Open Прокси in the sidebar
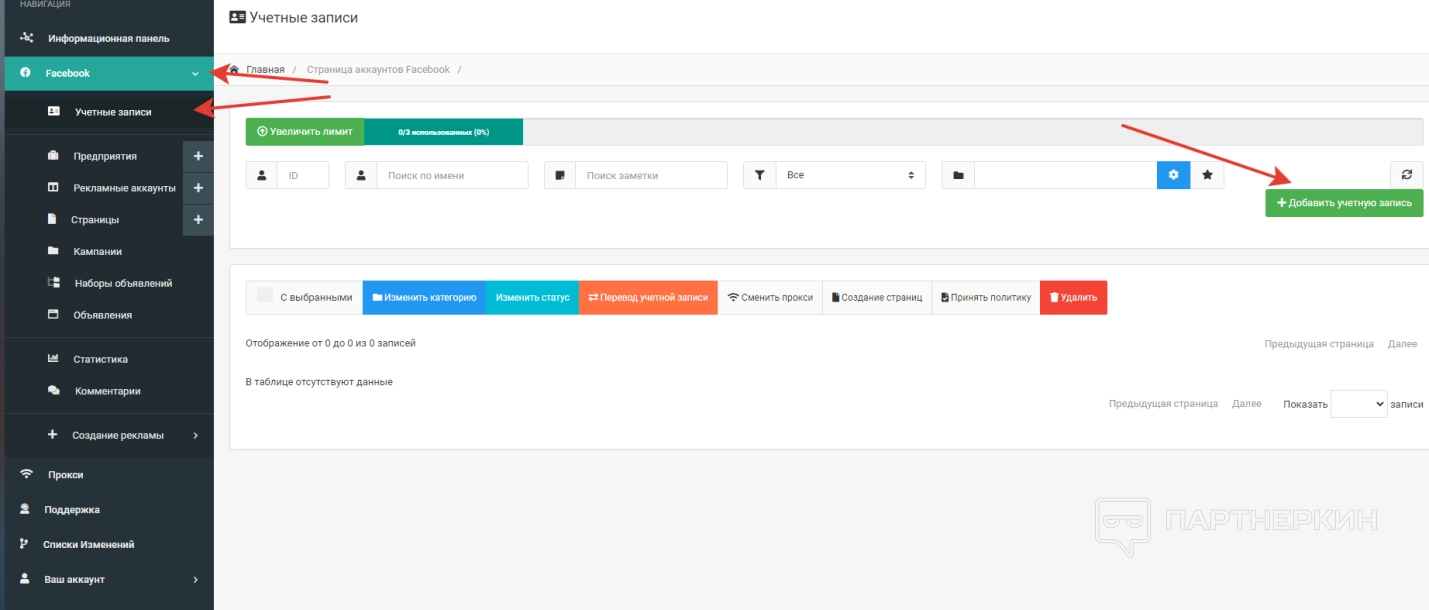 pos(65,474)
